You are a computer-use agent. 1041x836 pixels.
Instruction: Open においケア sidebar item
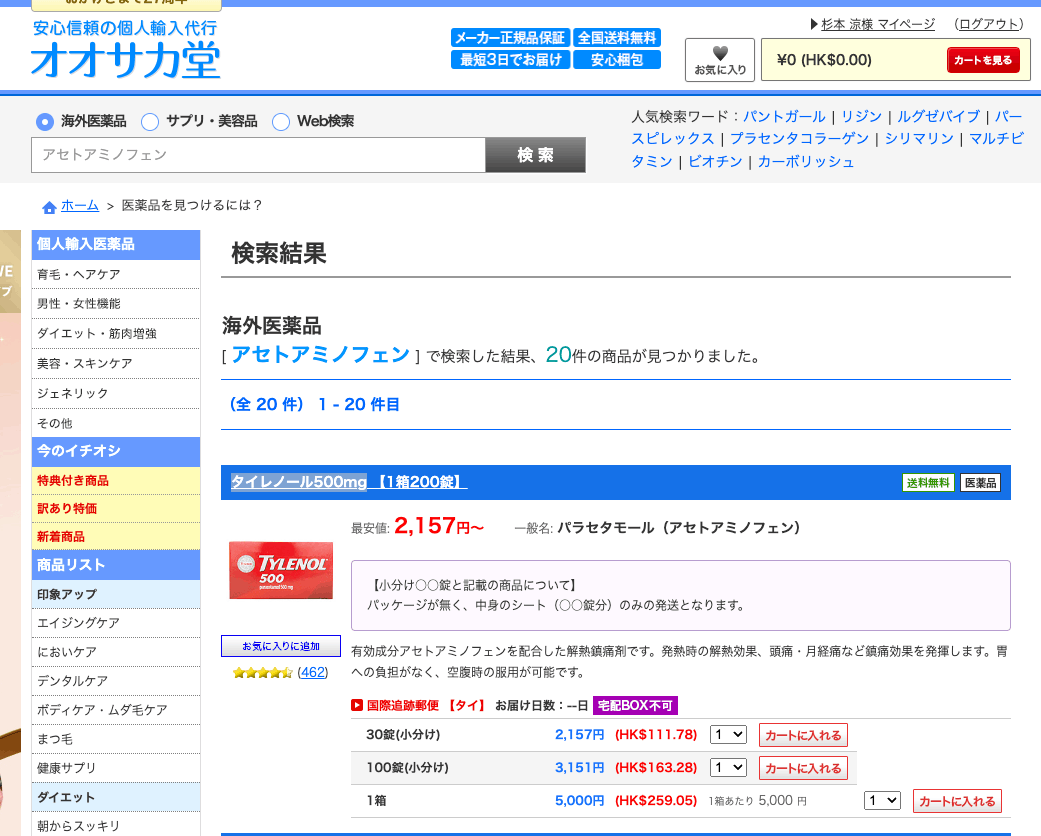pos(116,652)
